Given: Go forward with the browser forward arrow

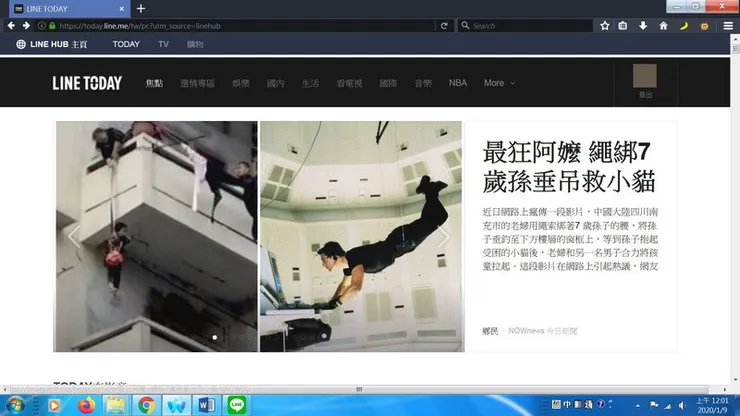Looking at the screenshot, I should click(26, 25).
